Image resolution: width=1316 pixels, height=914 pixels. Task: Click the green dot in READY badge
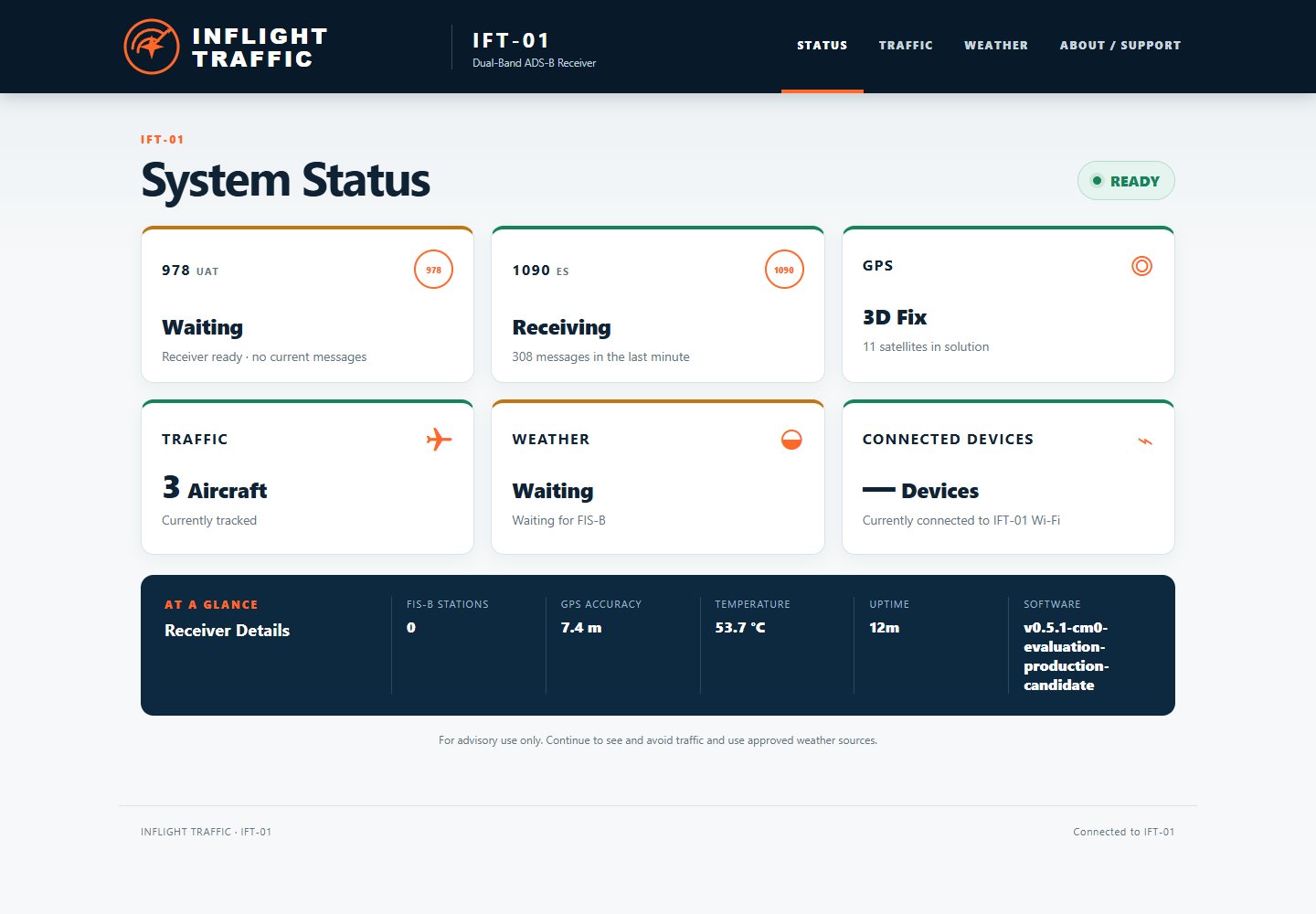[1097, 181]
